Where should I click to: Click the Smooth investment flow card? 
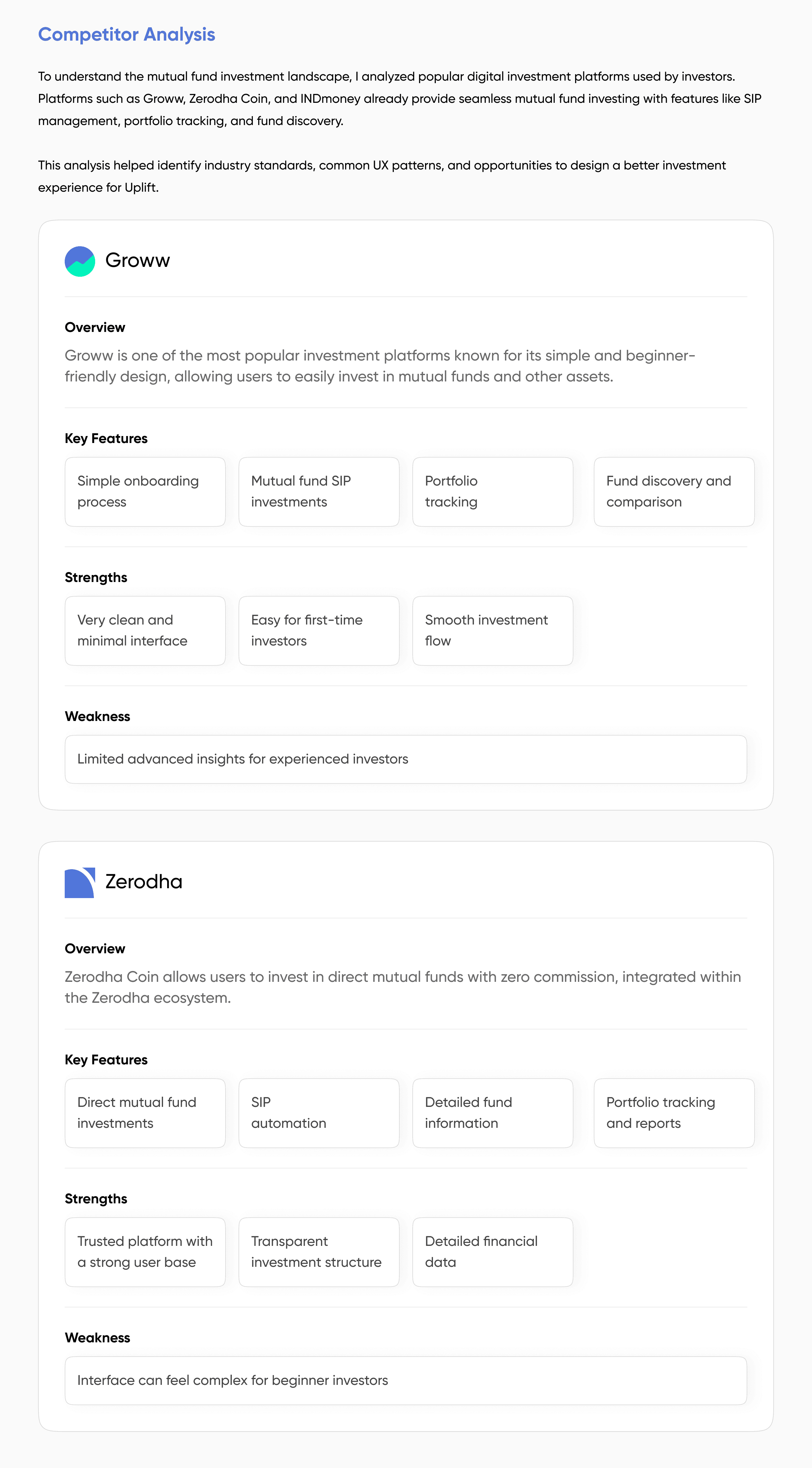493,630
